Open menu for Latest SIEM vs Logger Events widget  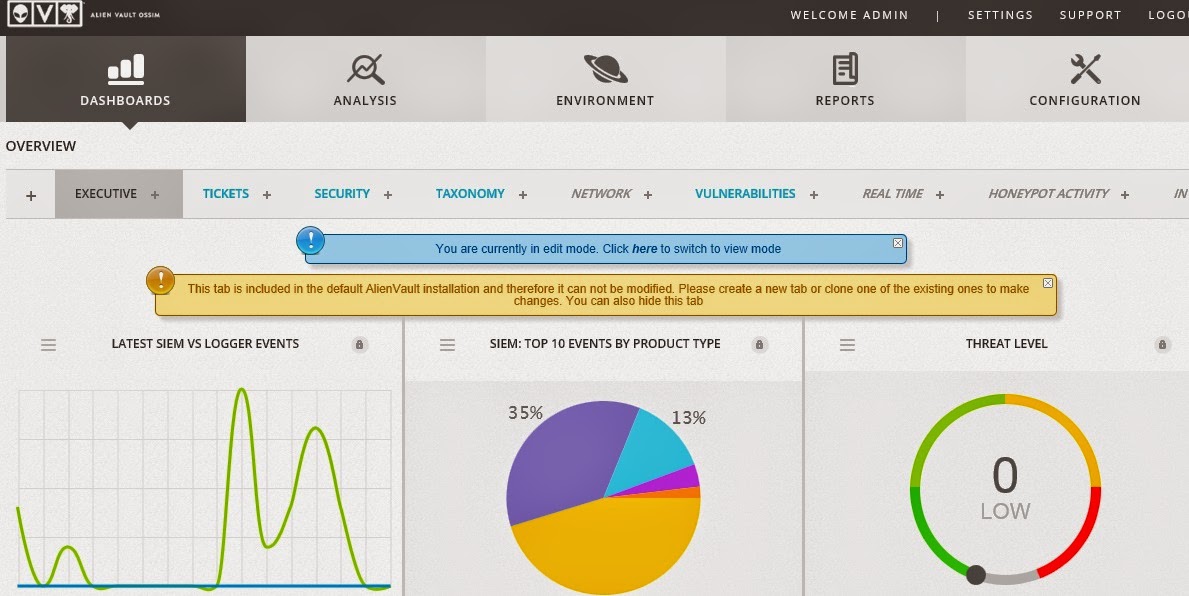(x=48, y=345)
